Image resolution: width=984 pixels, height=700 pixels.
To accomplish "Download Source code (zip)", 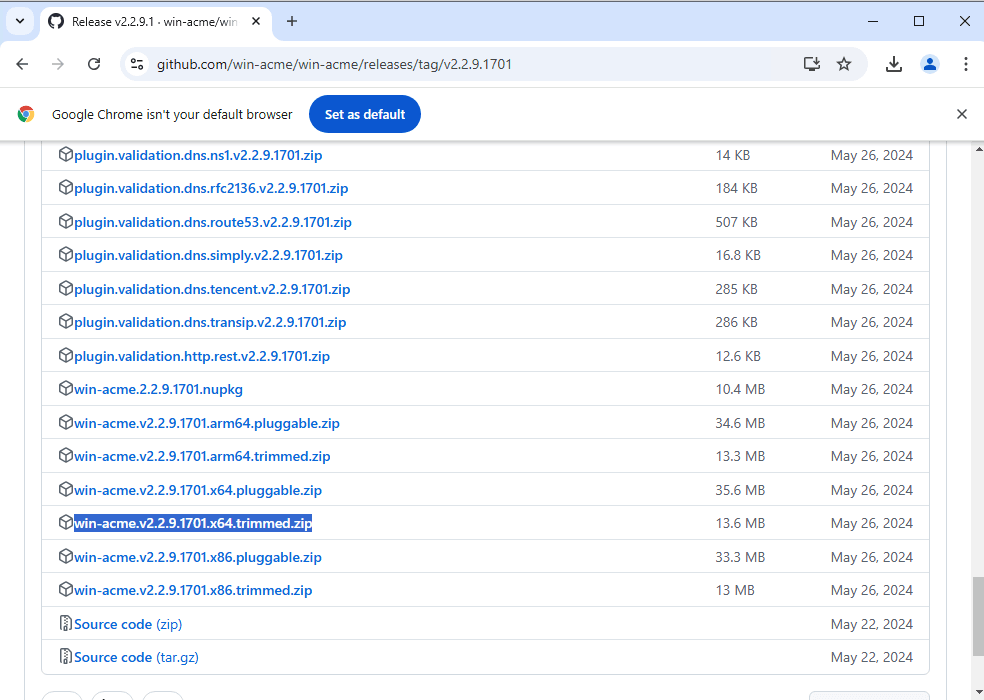I will (x=128, y=625).
